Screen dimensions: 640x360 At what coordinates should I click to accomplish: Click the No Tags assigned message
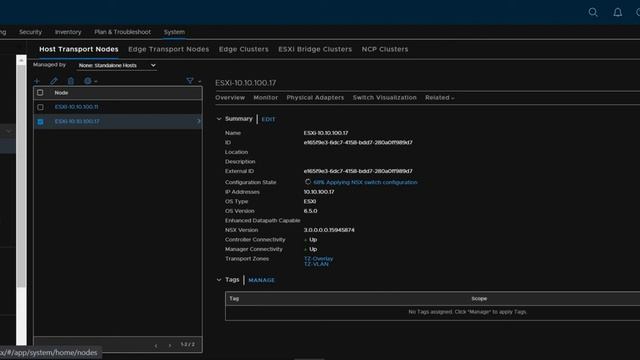(x=467, y=312)
